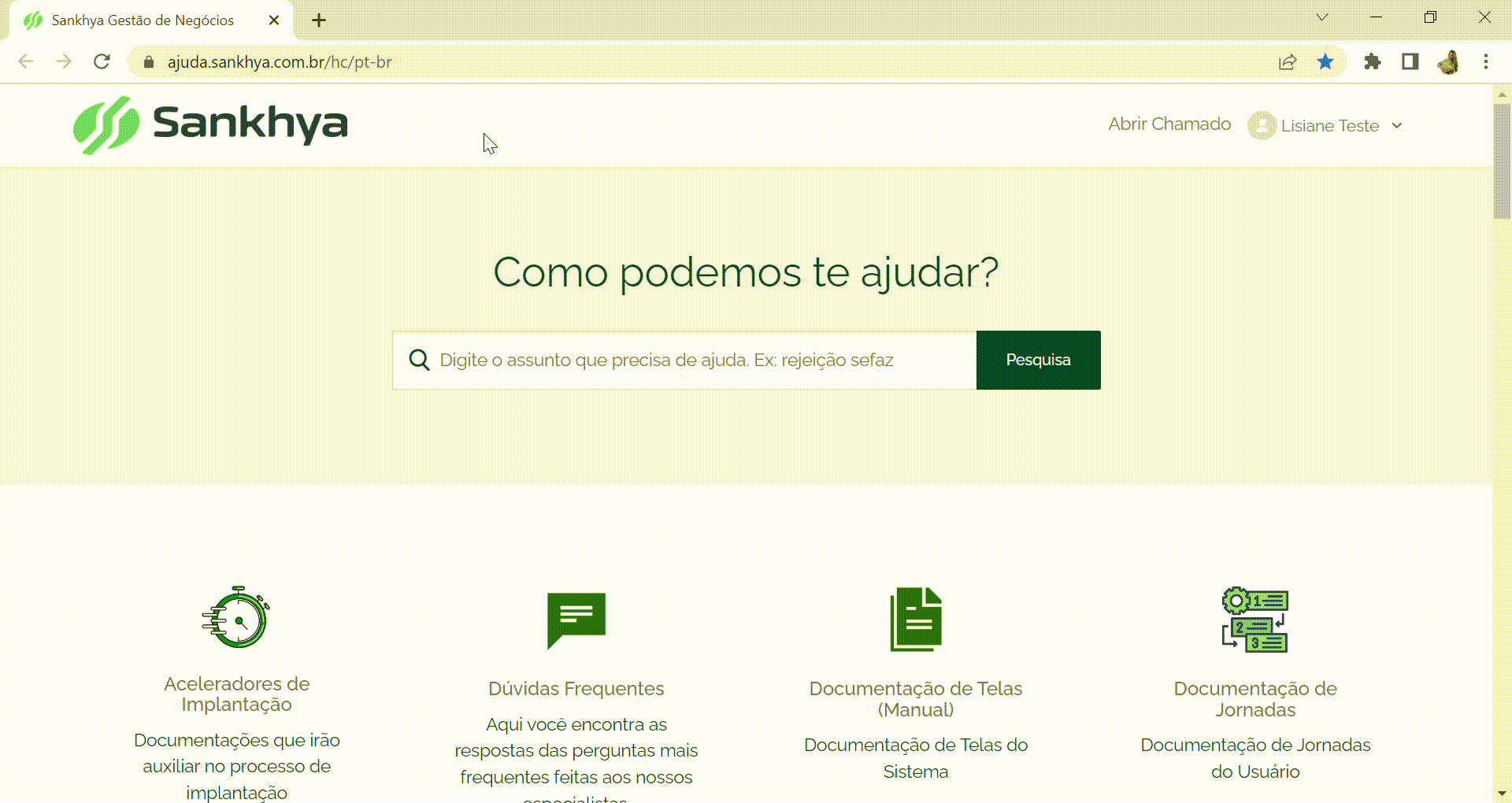
Task: Close the Sankhya Gestão de Negócios tab
Action: click(274, 20)
